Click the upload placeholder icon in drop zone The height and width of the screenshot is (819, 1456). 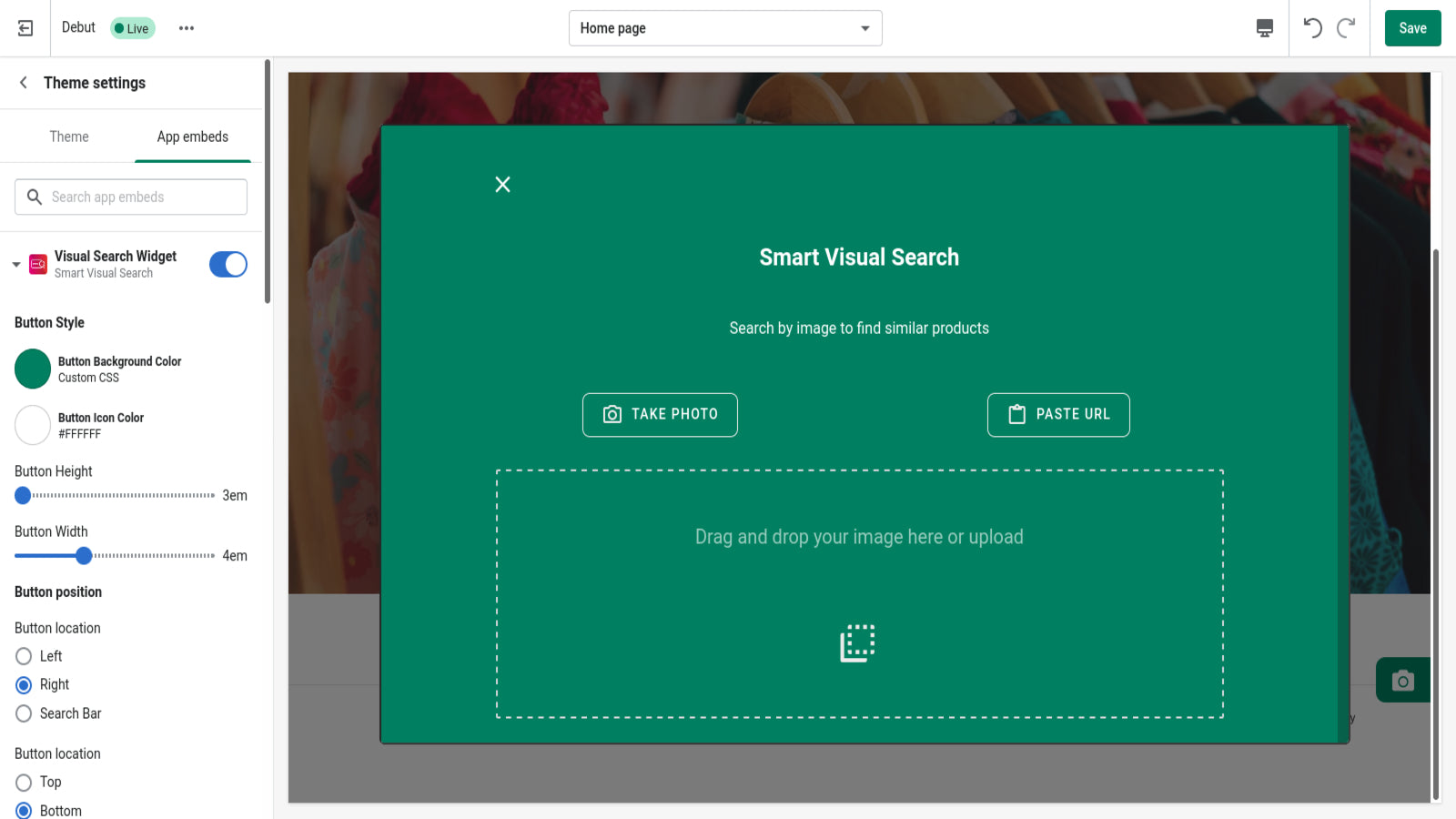tap(856, 643)
